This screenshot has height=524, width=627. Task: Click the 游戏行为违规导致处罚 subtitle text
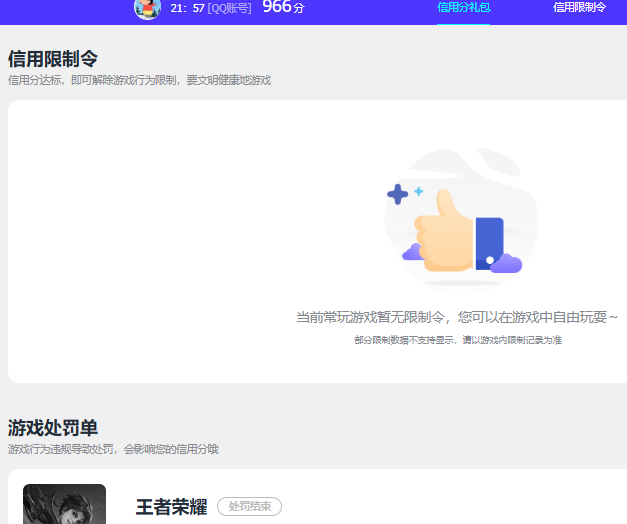pyautogui.click(x=113, y=449)
